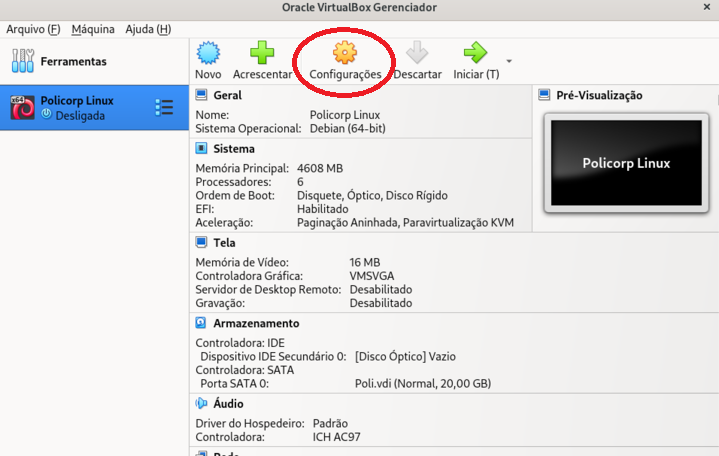Click the Armazenamento disk icon
The width and height of the screenshot is (719, 456).
point(201,323)
